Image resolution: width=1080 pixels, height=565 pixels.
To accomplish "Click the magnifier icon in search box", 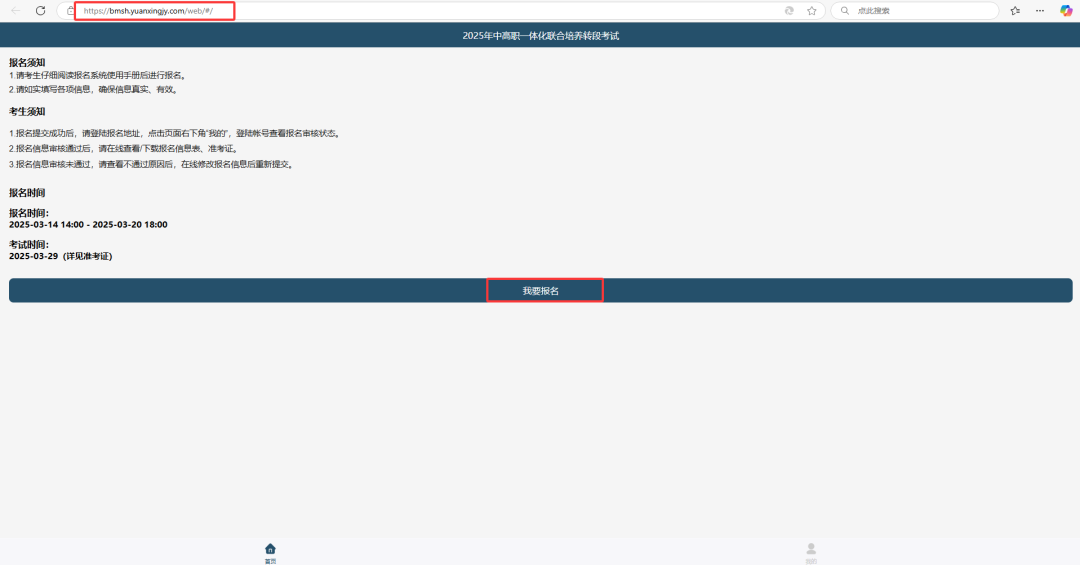I will click(844, 11).
